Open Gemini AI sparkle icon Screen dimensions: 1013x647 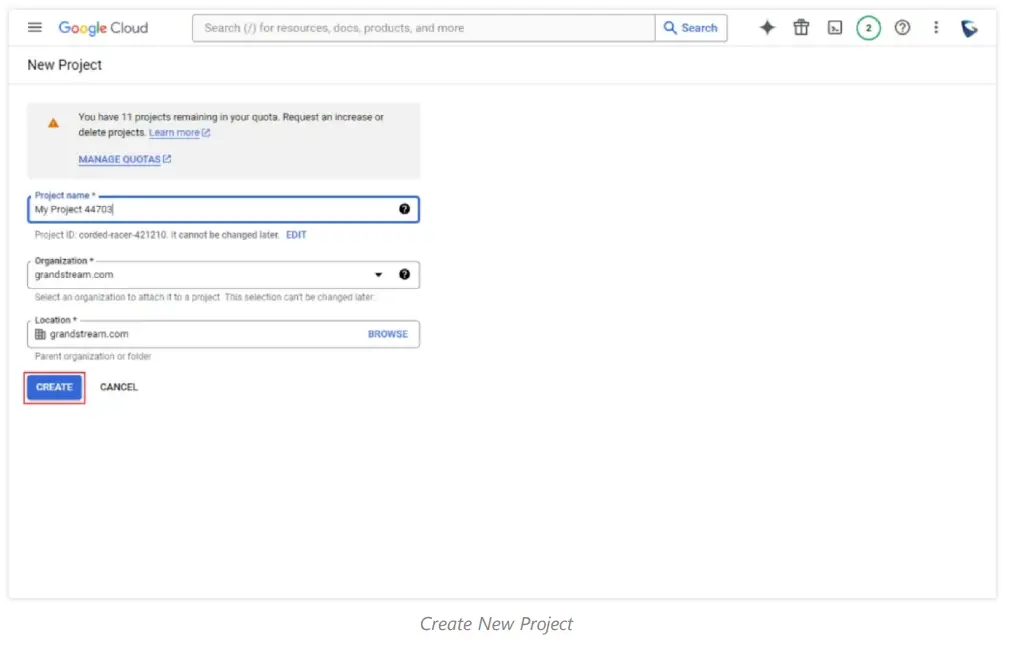click(767, 28)
